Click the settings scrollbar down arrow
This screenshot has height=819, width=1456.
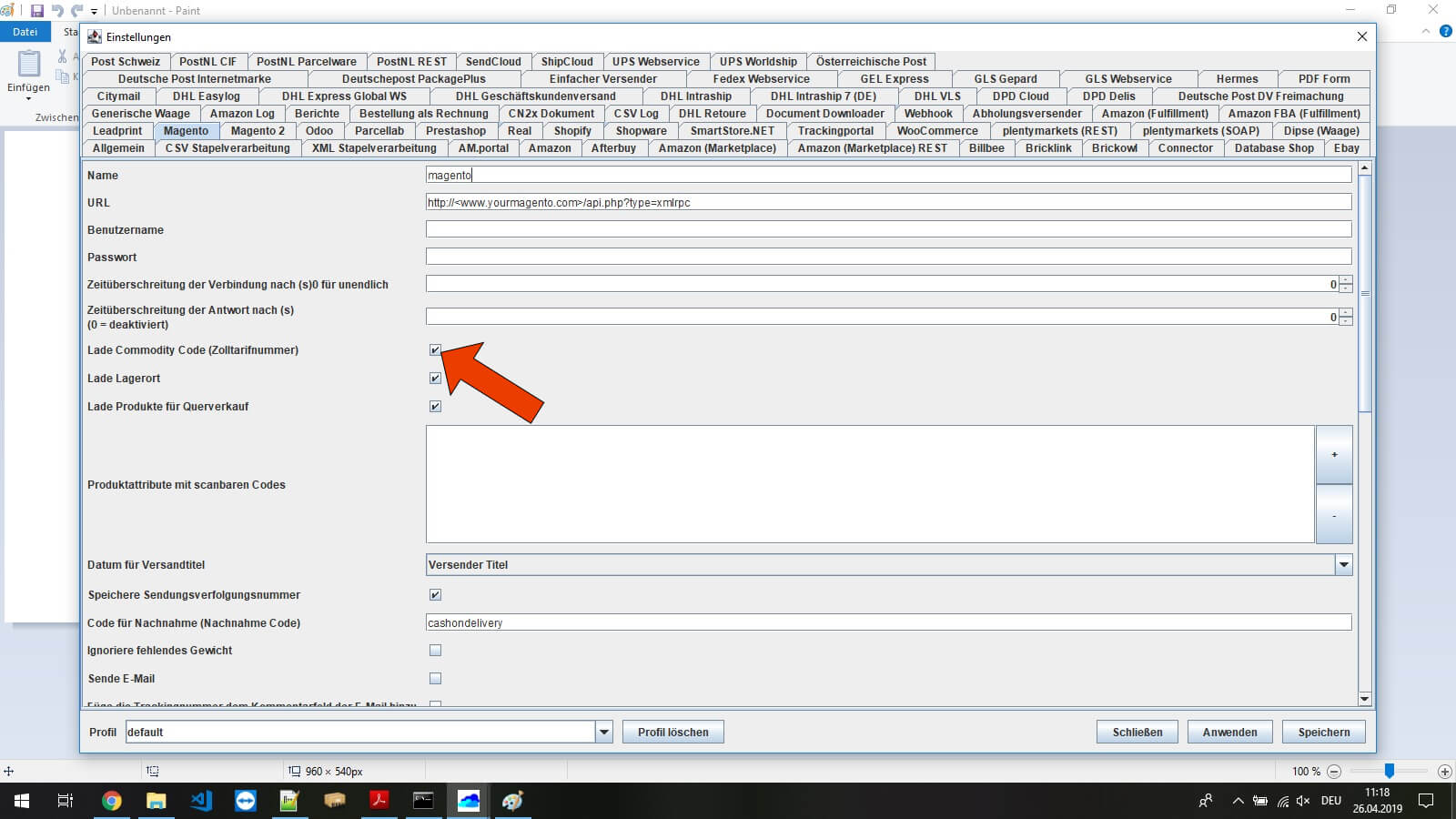(x=1364, y=699)
